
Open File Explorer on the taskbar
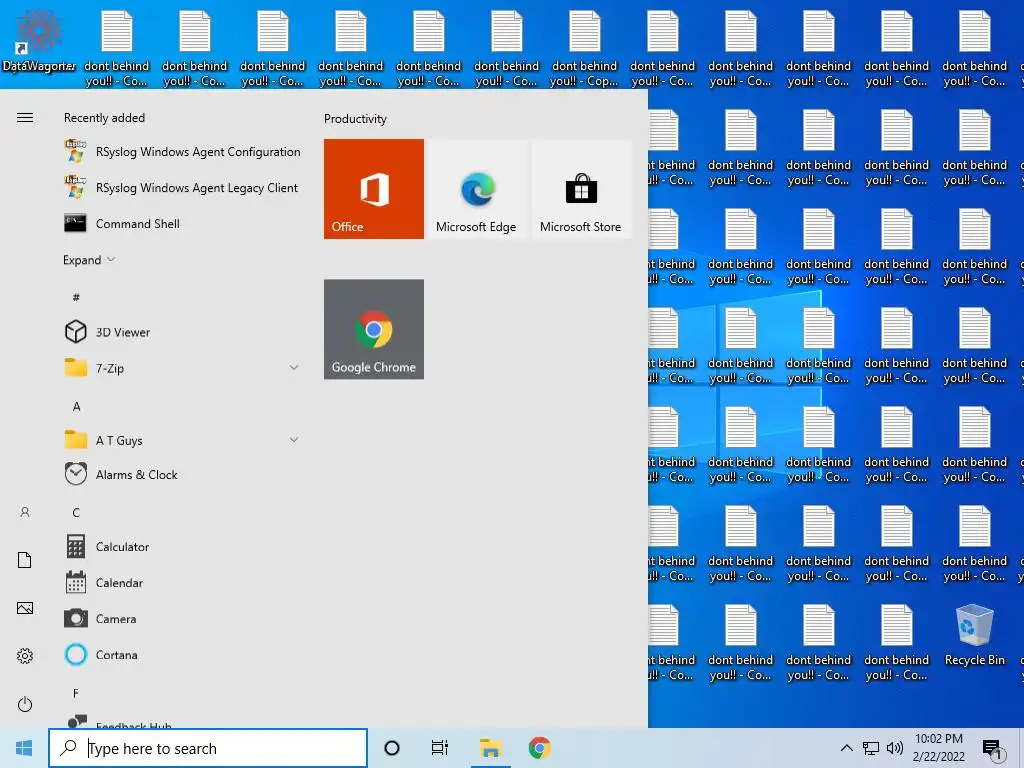tap(490, 748)
